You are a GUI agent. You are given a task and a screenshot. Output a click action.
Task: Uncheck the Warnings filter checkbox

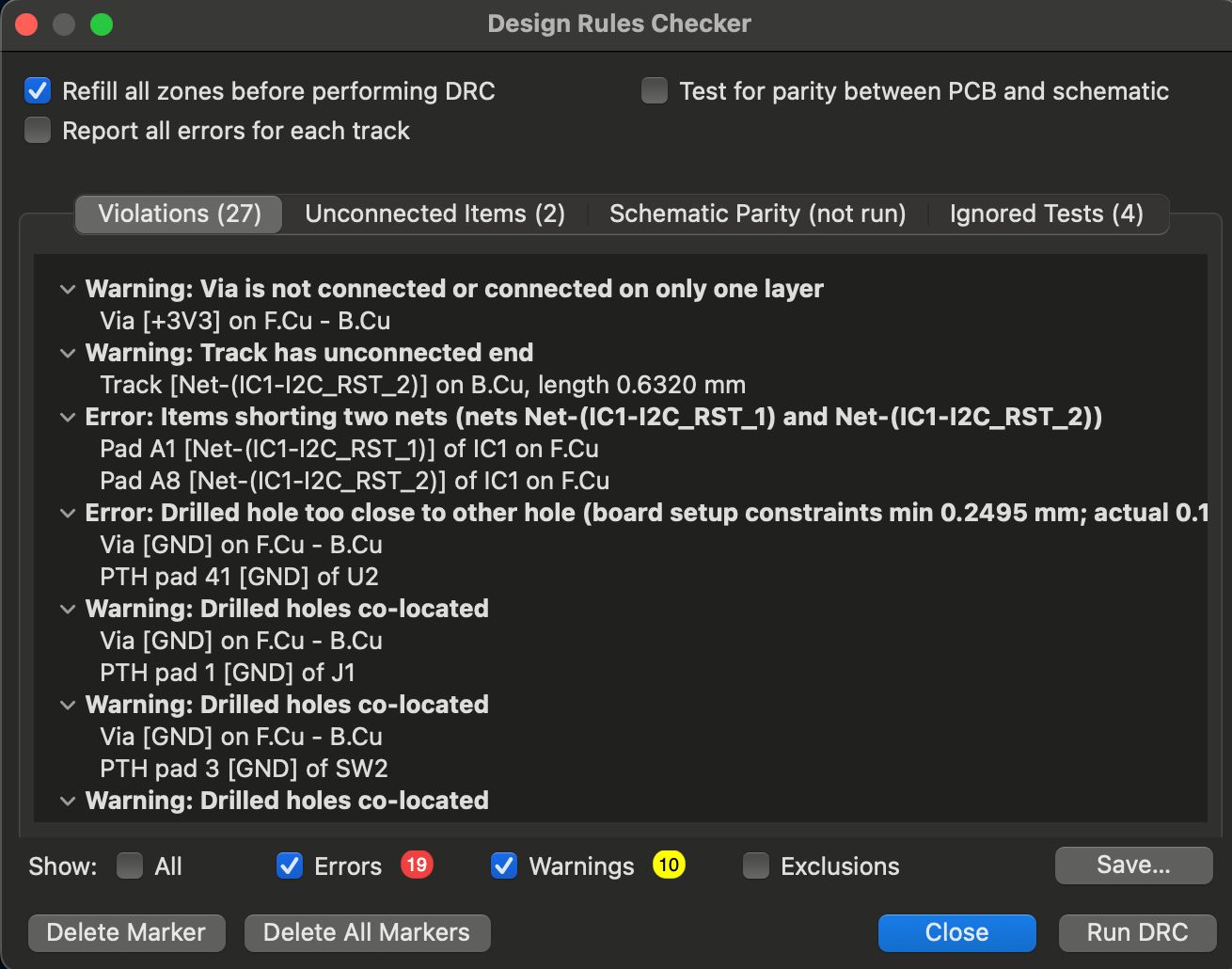504,866
